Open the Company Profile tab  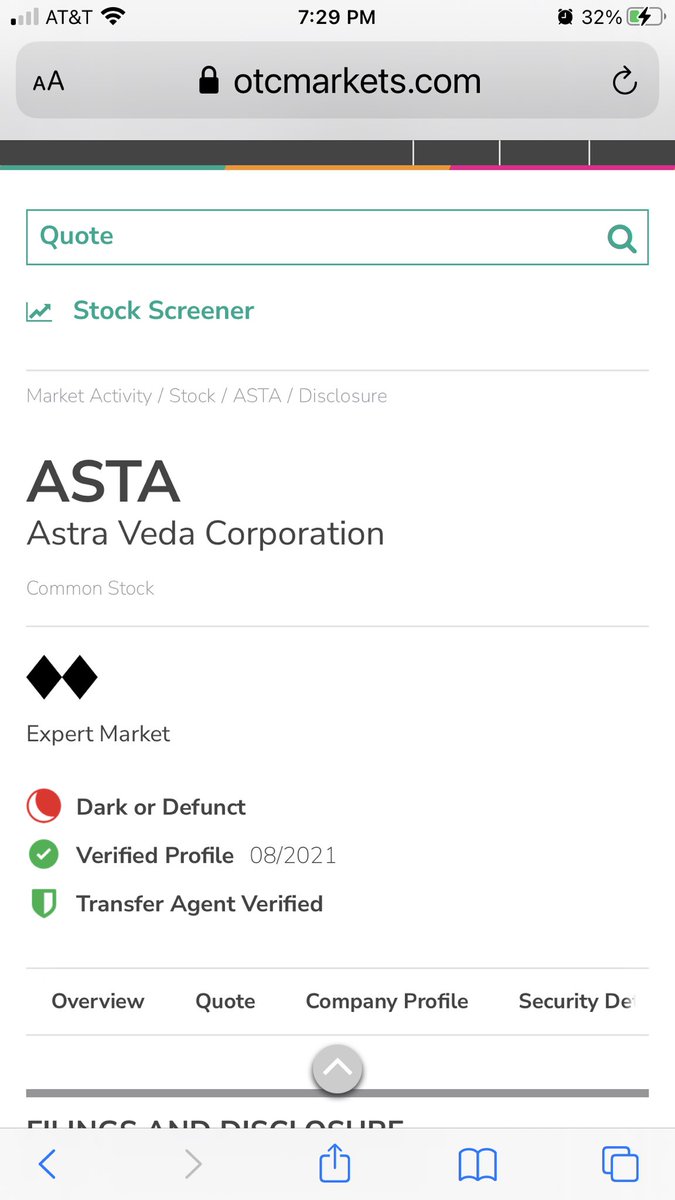(387, 1001)
